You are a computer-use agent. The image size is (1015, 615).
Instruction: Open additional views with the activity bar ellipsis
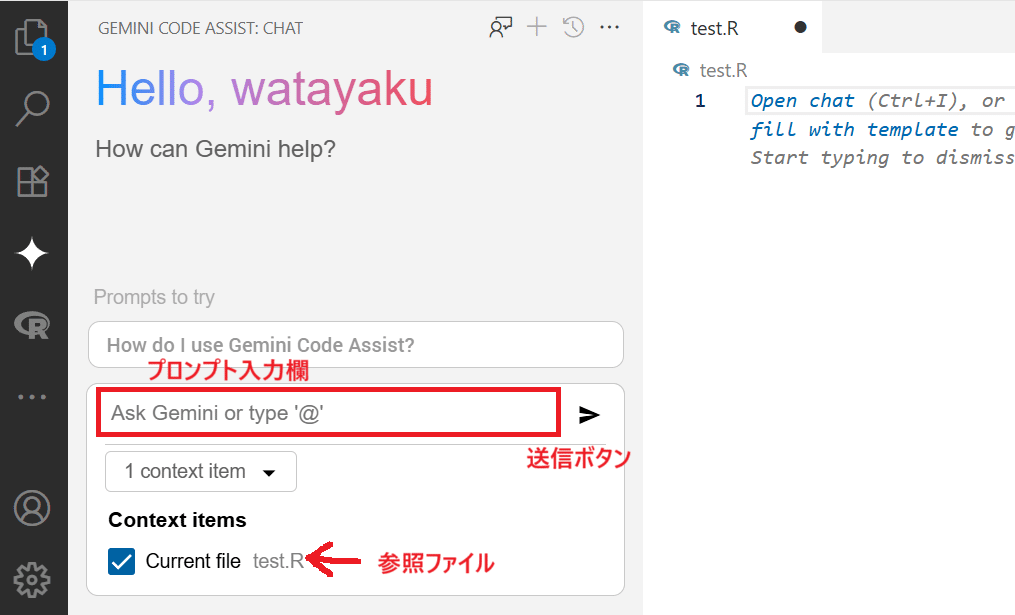(33, 396)
